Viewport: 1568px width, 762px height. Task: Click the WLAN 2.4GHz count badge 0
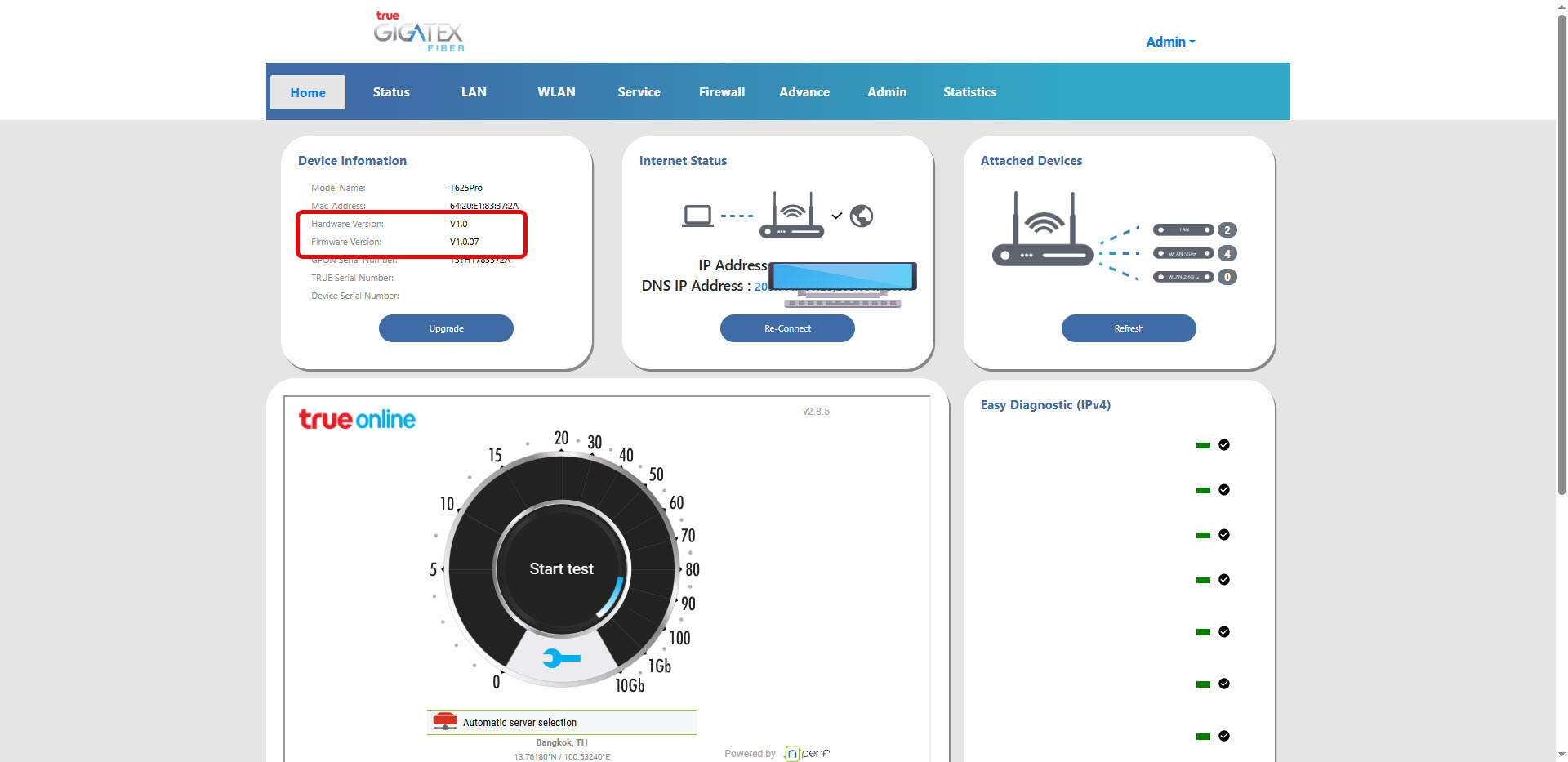pyautogui.click(x=1227, y=277)
